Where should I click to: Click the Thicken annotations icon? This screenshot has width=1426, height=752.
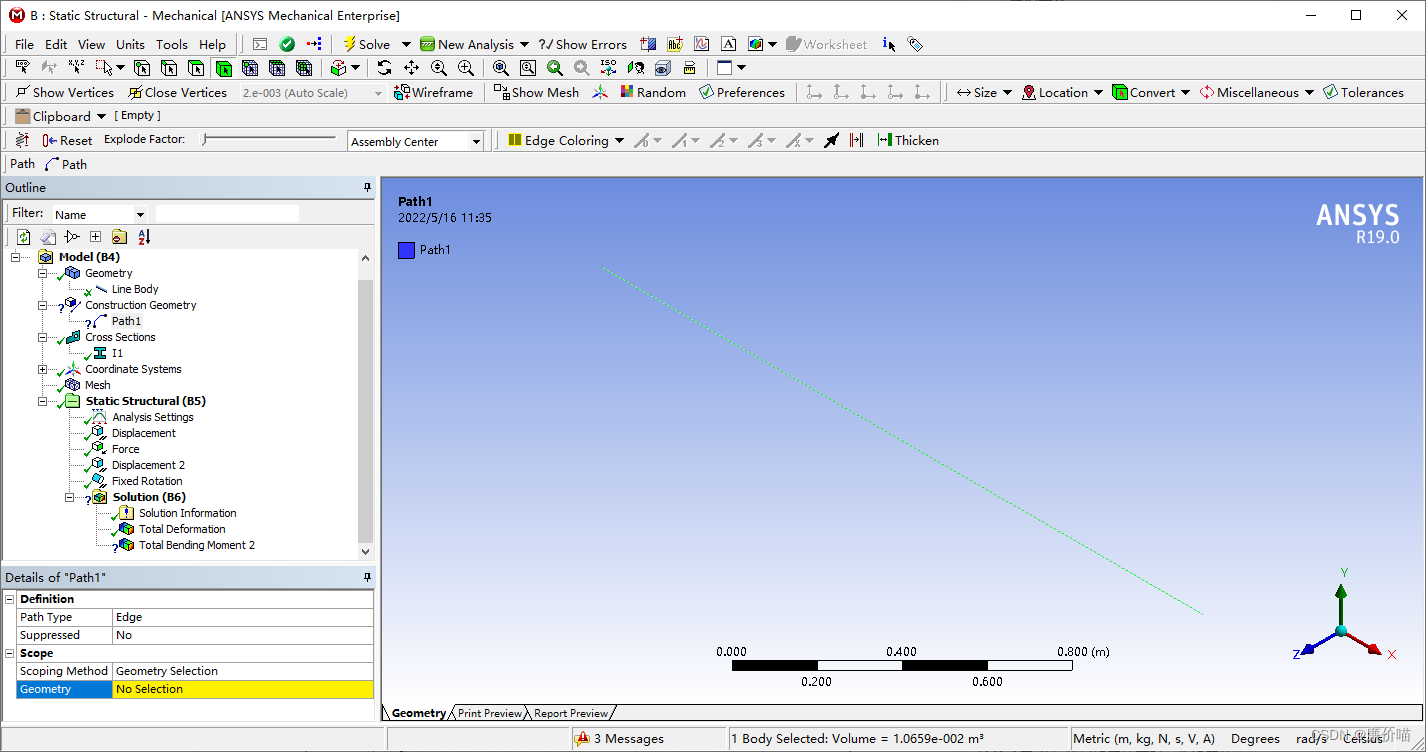[908, 140]
